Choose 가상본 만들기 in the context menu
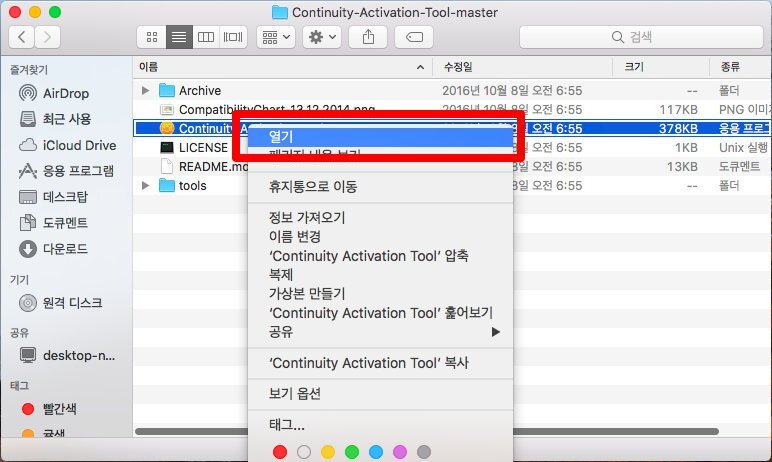Viewport: 772px width, 462px height. (x=380, y=294)
